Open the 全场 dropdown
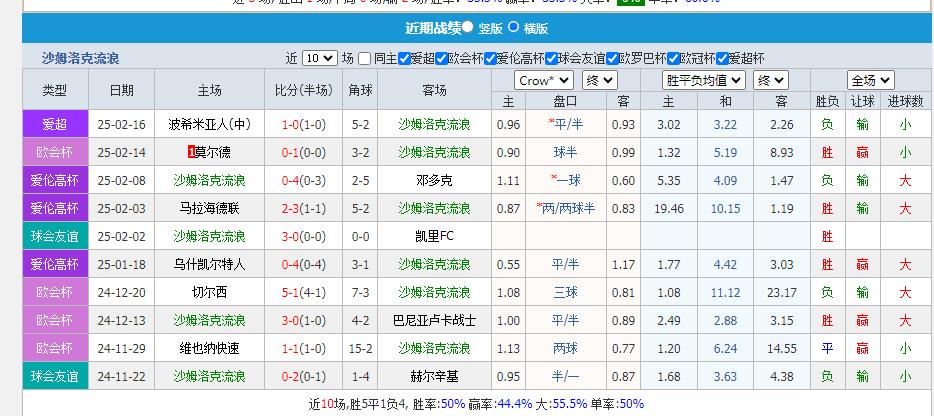The width and height of the screenshot is (934, 416). click(870, 80)
